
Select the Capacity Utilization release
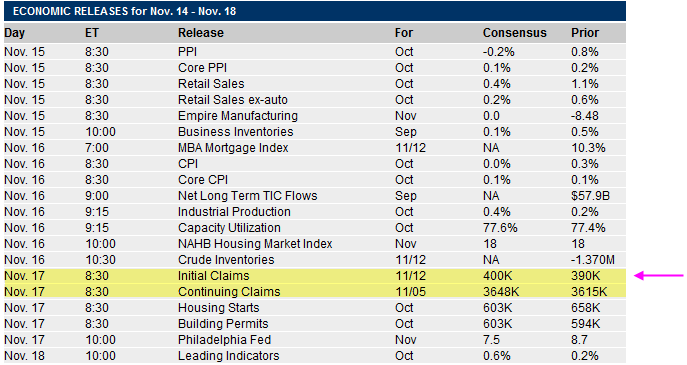[x=229, y=228]
